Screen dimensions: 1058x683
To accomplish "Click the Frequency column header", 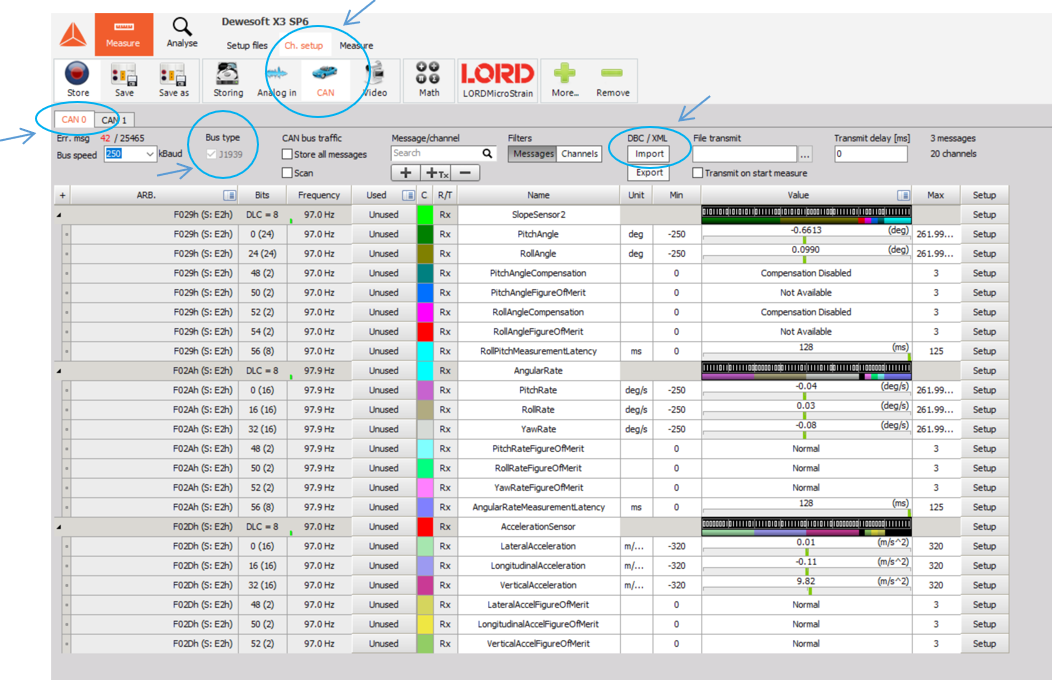I will [x=319, y=195].
